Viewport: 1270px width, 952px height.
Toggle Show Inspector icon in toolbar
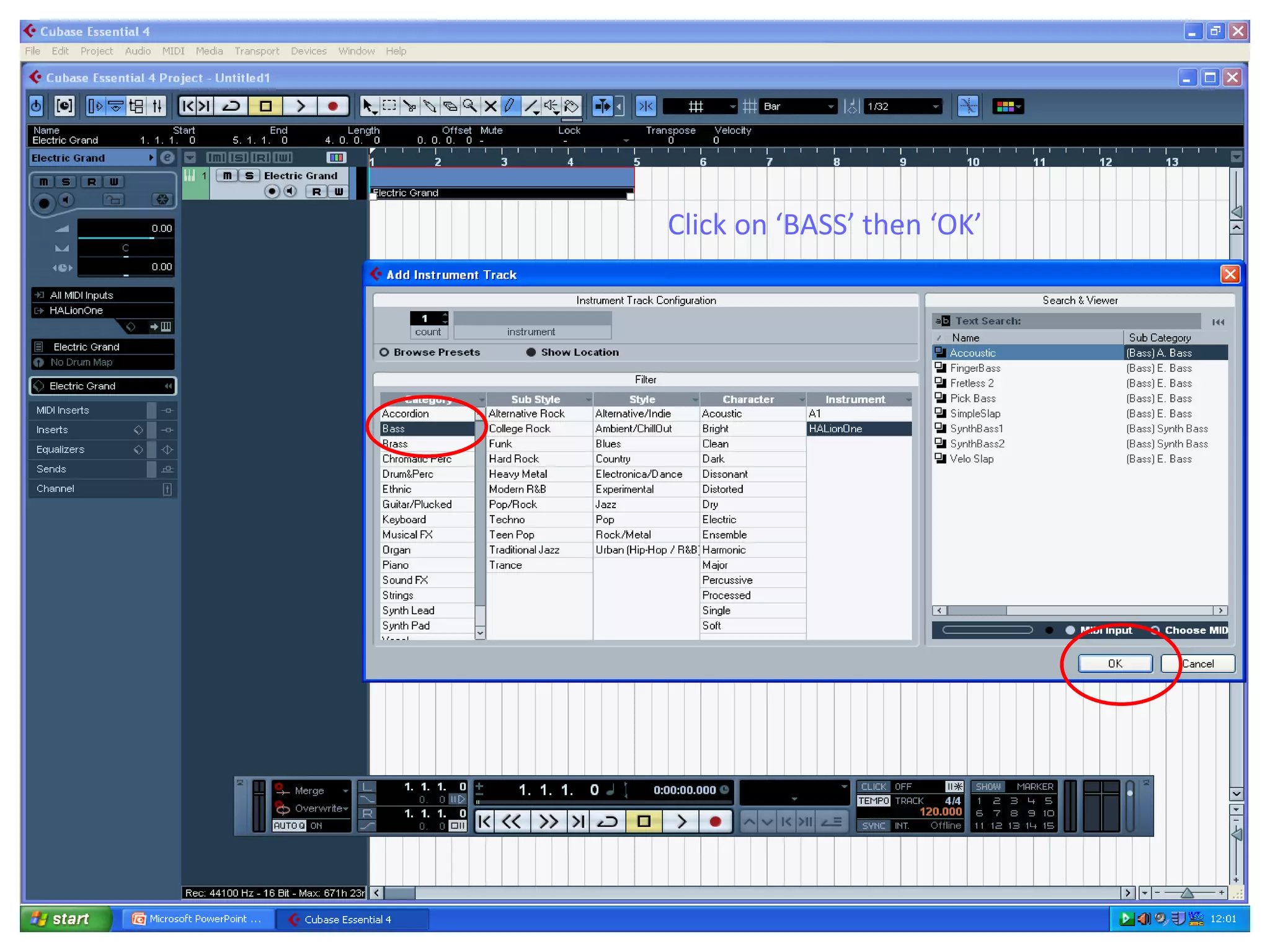pos(95,107)
